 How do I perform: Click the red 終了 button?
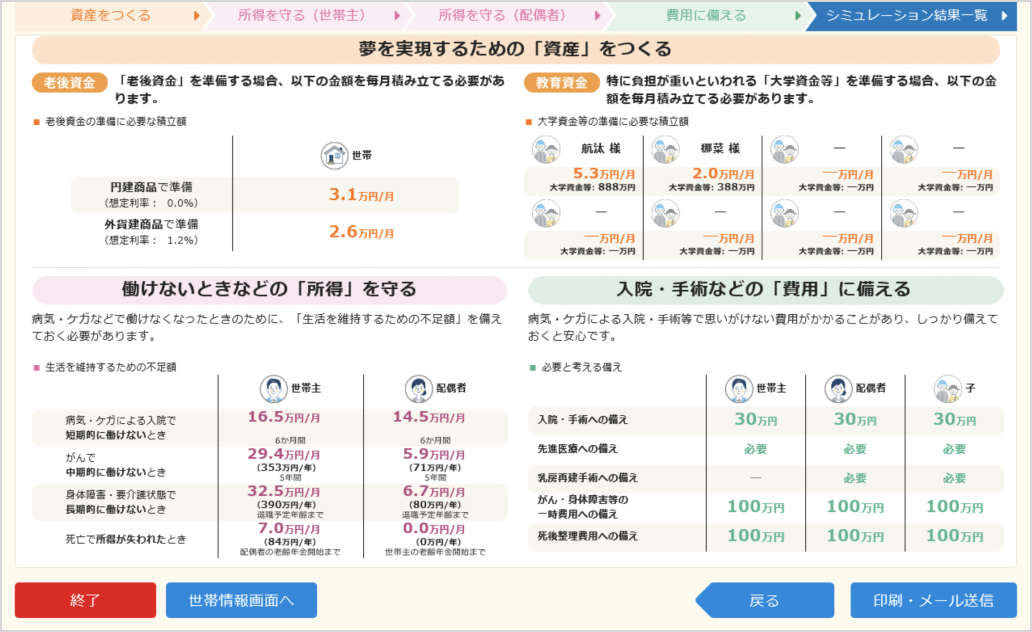(x=86, y=600)
